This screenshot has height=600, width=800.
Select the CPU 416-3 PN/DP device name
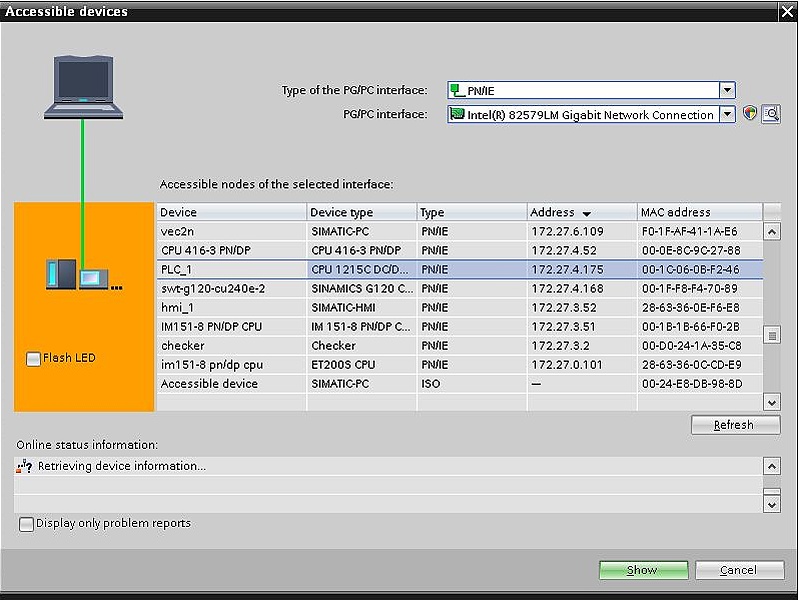(206, 251)
